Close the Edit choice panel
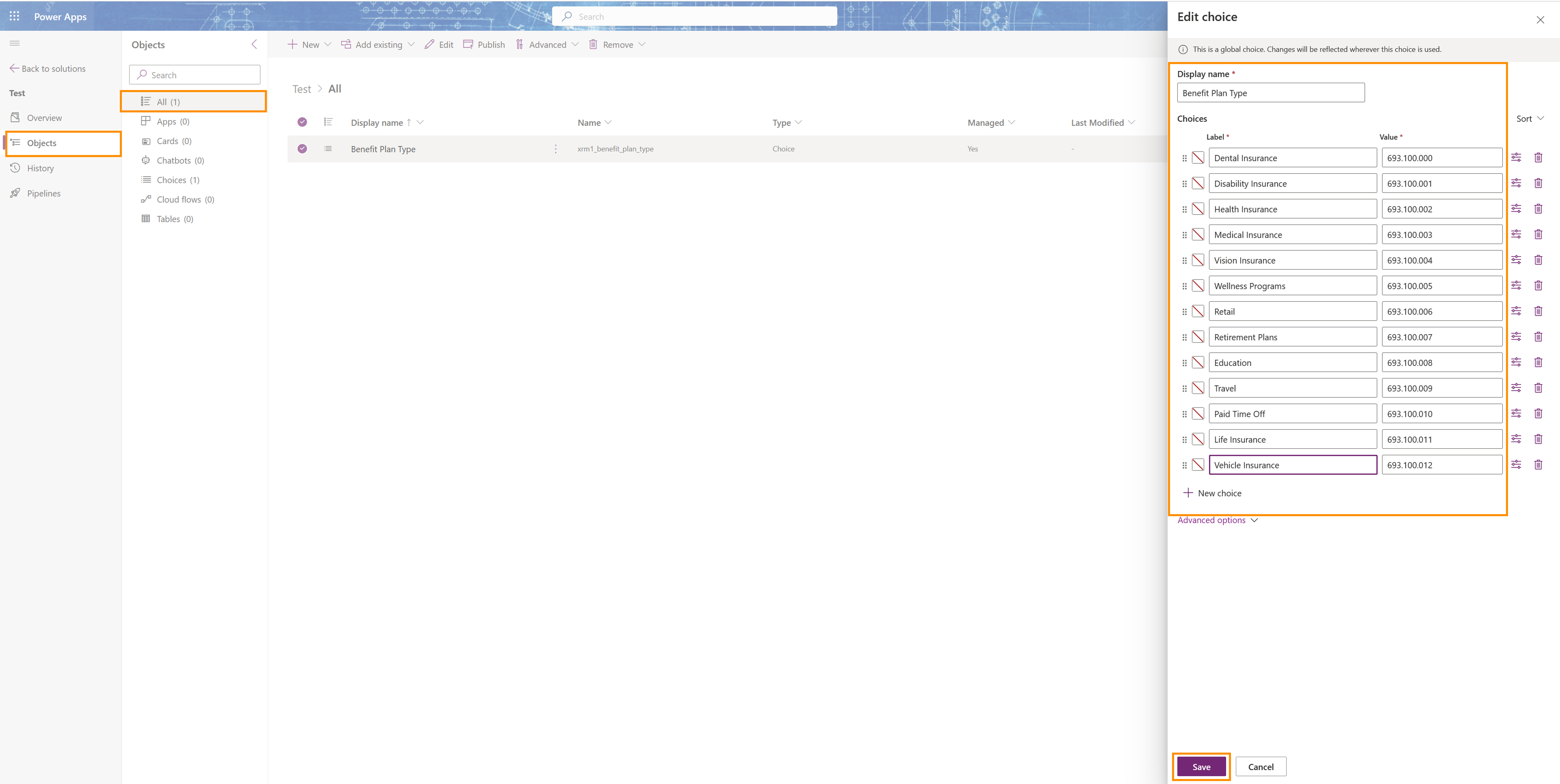Image resolution: width=1560 pixels, height=784 pixels. [x=1540, y=19]
